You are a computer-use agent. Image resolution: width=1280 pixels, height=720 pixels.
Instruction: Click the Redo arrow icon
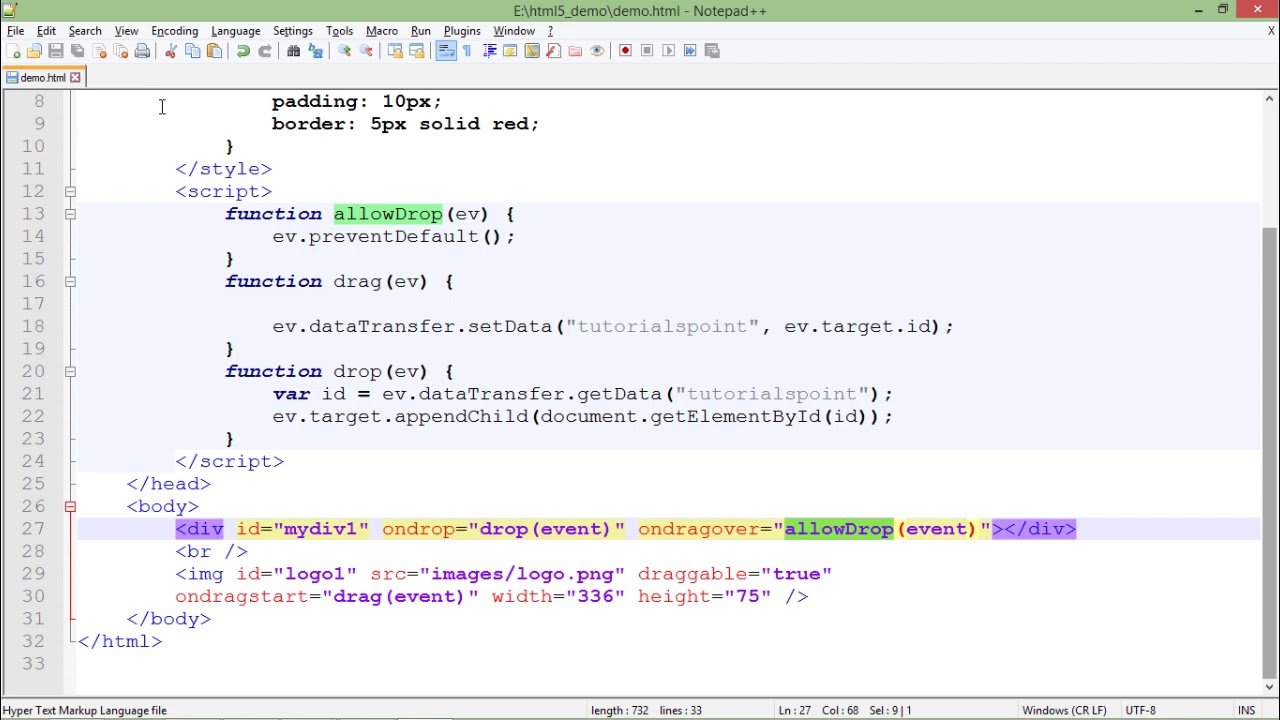tap(264, 51)
